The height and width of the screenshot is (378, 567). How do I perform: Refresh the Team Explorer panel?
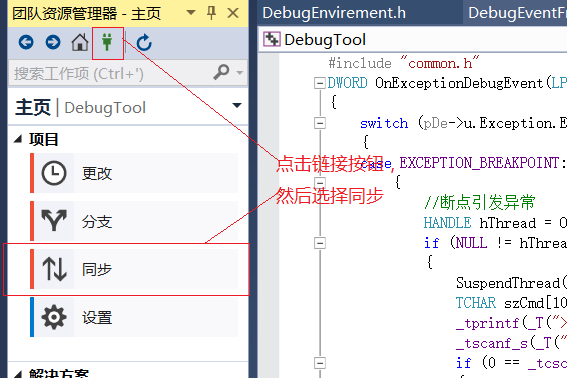[144, 42]
